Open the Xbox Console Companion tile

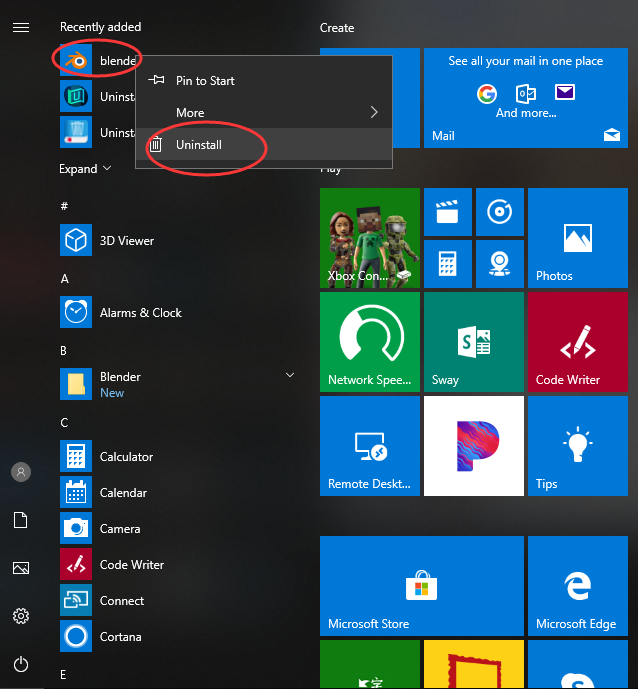(370, 238)
